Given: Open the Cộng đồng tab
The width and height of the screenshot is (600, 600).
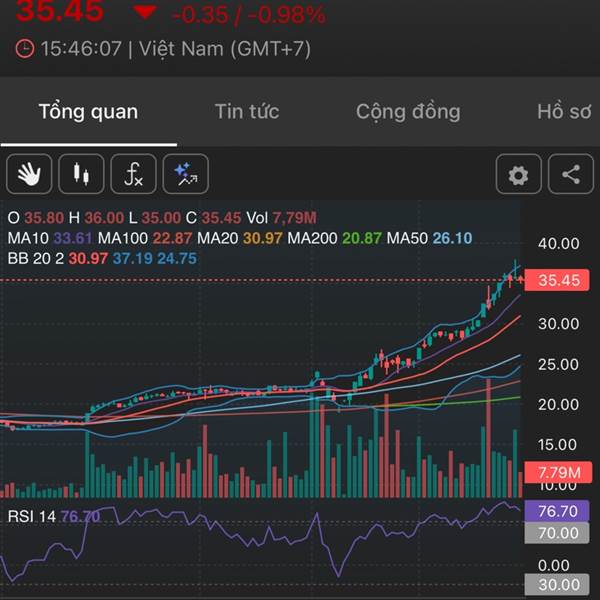Looking at the screenshot, I should [x=408, y=112].
